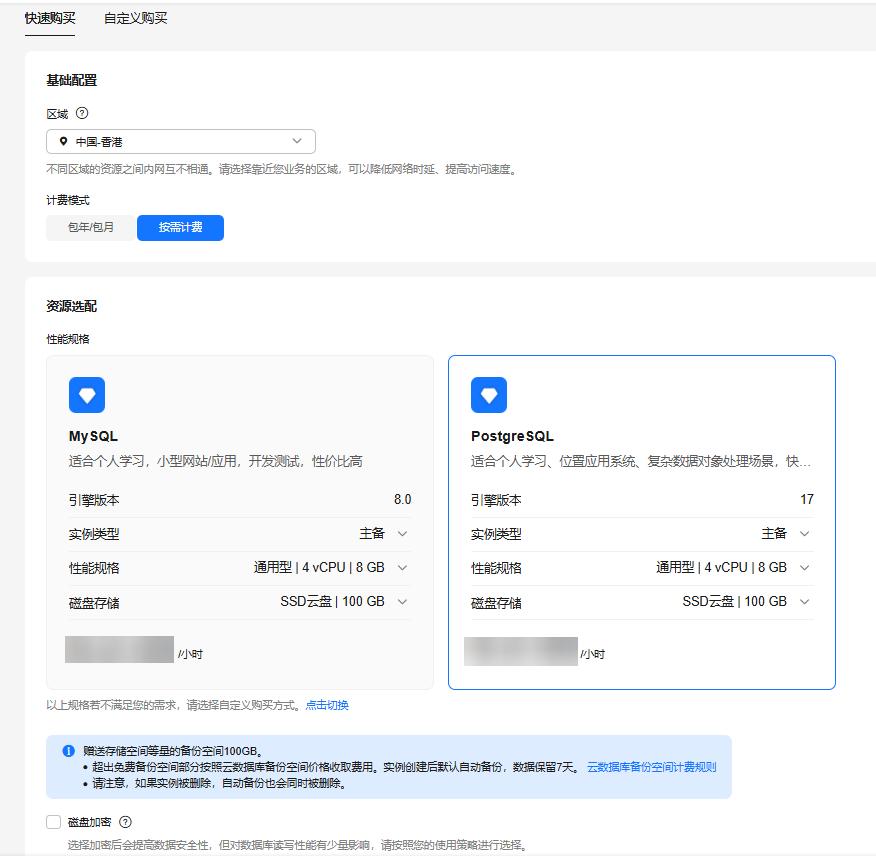
Task: Click PostgreSQL 引擎版本 label
Action: tap(496, 500)
